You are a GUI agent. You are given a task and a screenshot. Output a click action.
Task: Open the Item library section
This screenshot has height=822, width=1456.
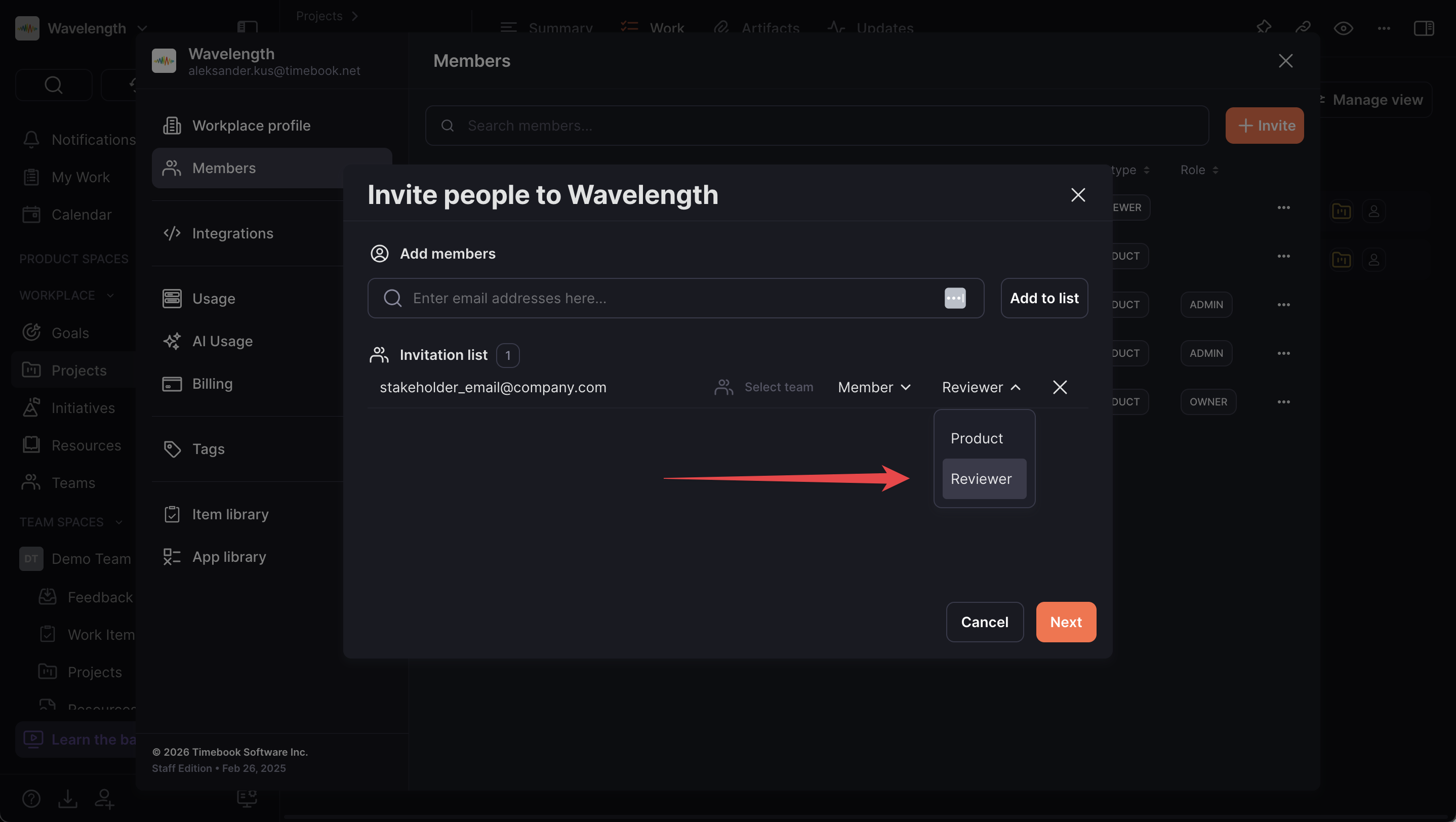tap(230, 514)
